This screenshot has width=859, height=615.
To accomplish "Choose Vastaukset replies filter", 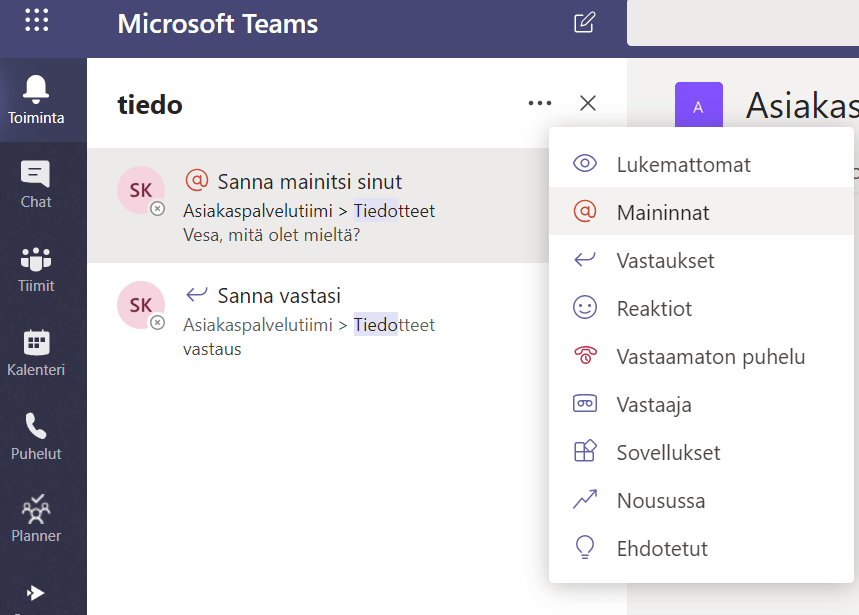I will 665,260.
